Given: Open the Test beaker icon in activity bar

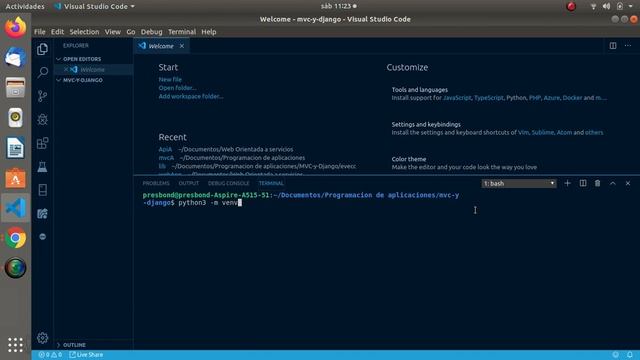Looking at the screenshot, I should point(42,166).
